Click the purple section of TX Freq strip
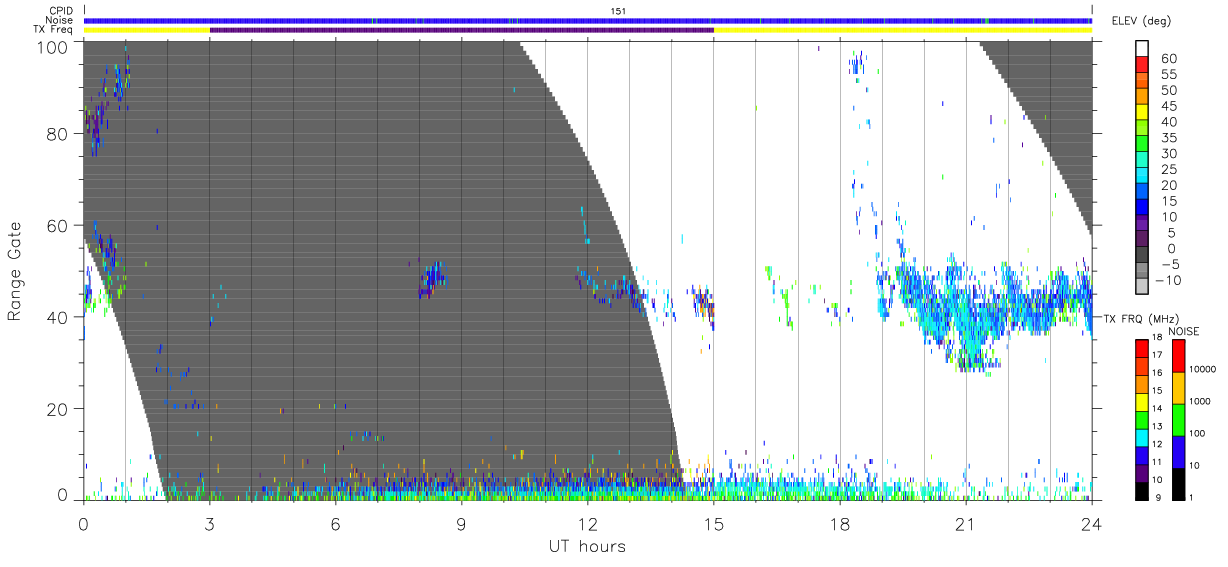 coord(461,30)
